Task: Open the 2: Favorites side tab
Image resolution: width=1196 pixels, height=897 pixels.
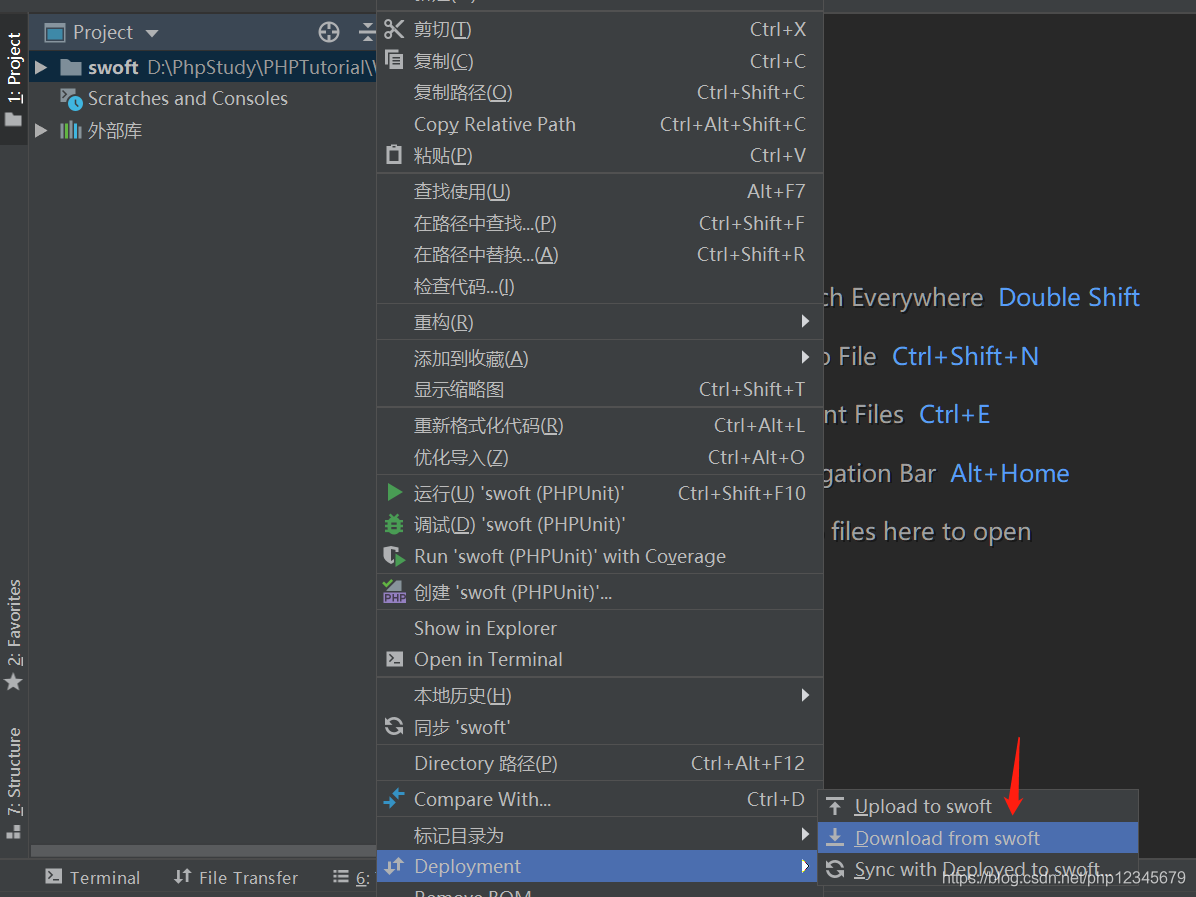Action: click(x=14, y=635)
